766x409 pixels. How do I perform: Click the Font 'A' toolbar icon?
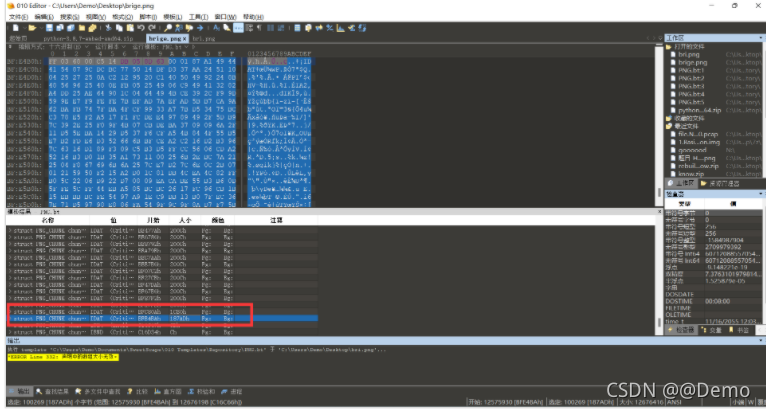tap(216, 28)
